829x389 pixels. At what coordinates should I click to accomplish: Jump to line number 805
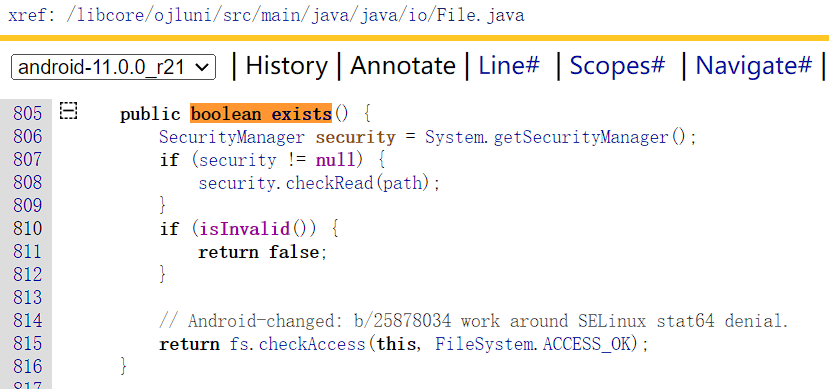point(27,114)
